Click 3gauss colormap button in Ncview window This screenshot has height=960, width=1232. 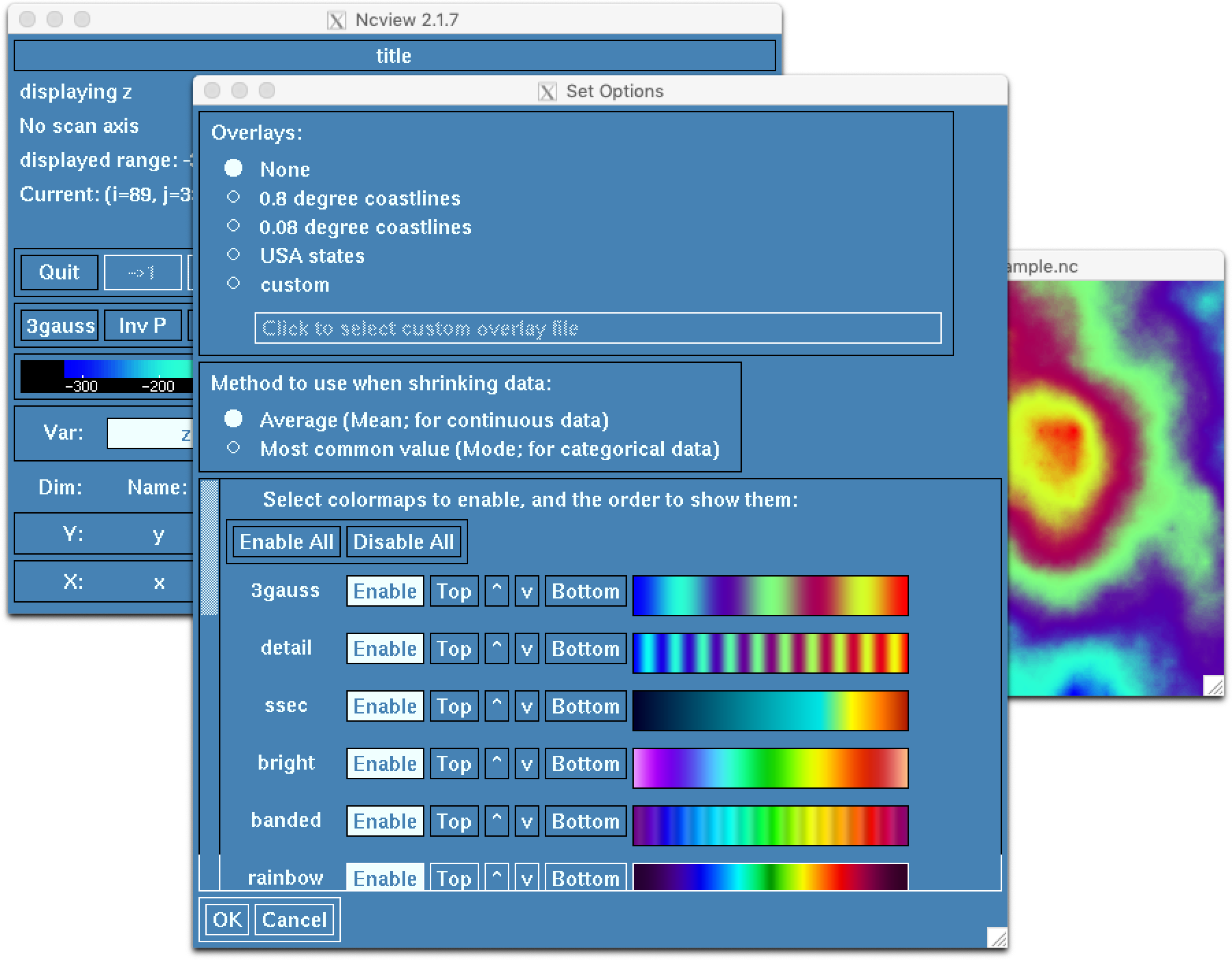pos(60,326)
